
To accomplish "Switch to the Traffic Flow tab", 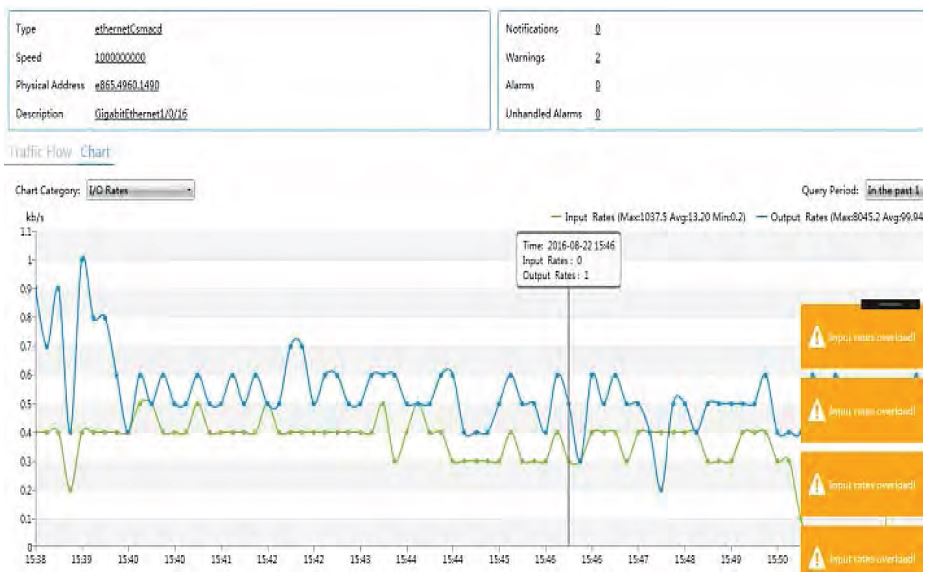I will 36,151.
